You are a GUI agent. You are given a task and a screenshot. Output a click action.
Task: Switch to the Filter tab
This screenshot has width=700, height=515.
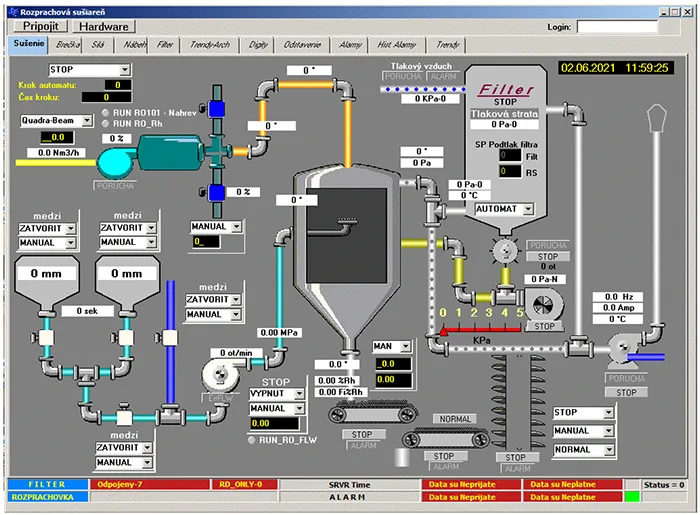pyautogui.click(x=165, y=44)
